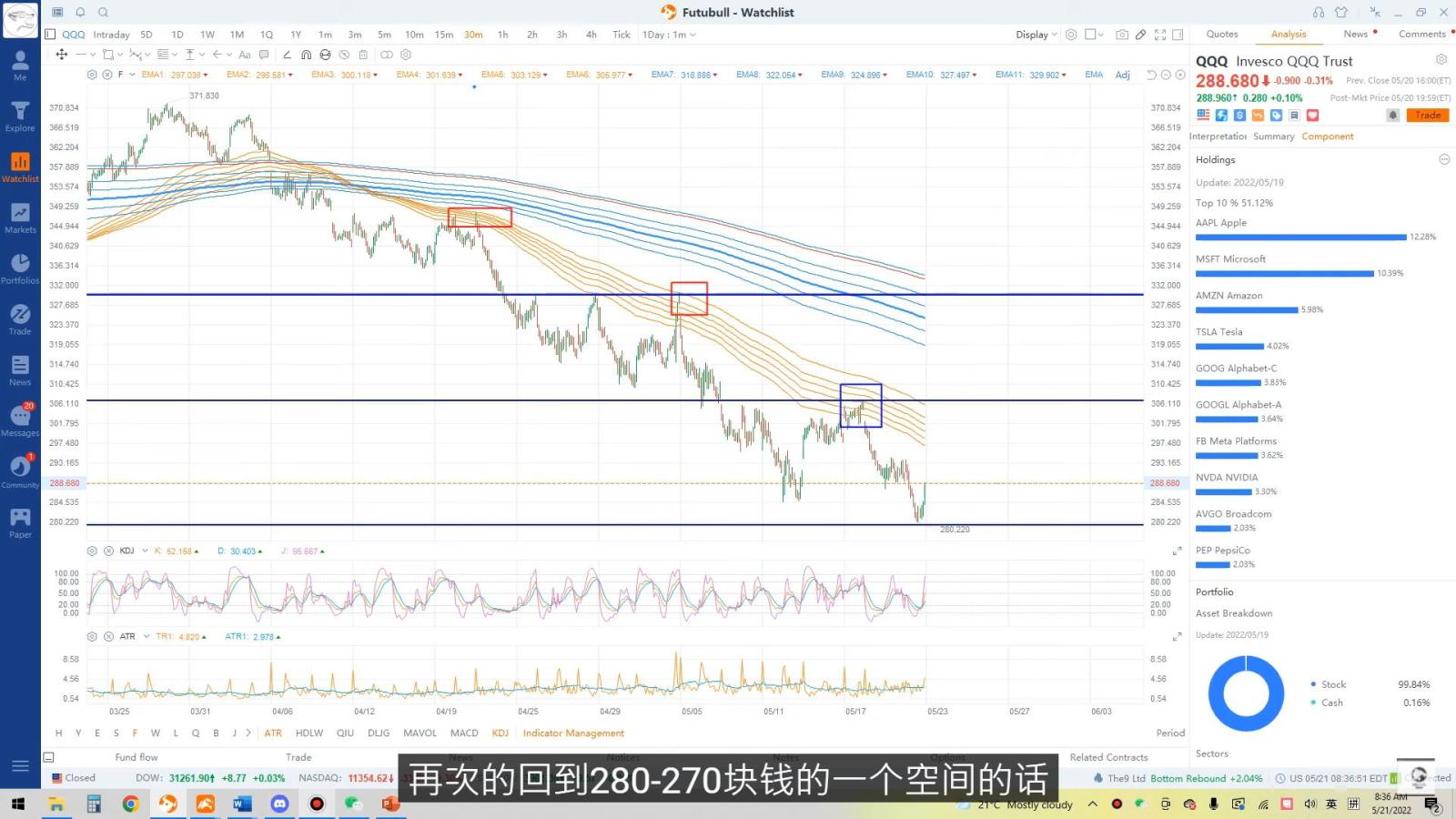This screenshot has height=819, width=1456.
Task: Open the Summary sub-tab
Action: click(1273, 136)
